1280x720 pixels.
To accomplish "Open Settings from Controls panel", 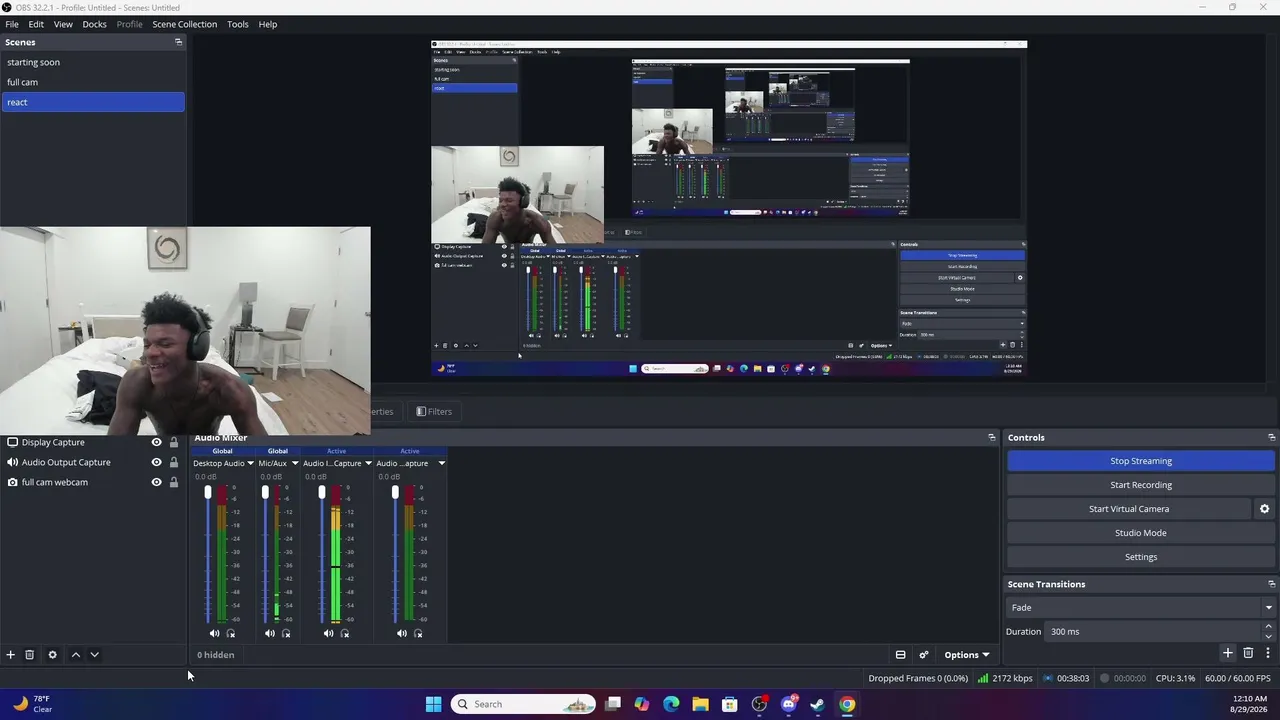I will pyautogui.click(x=1141, y=557).
